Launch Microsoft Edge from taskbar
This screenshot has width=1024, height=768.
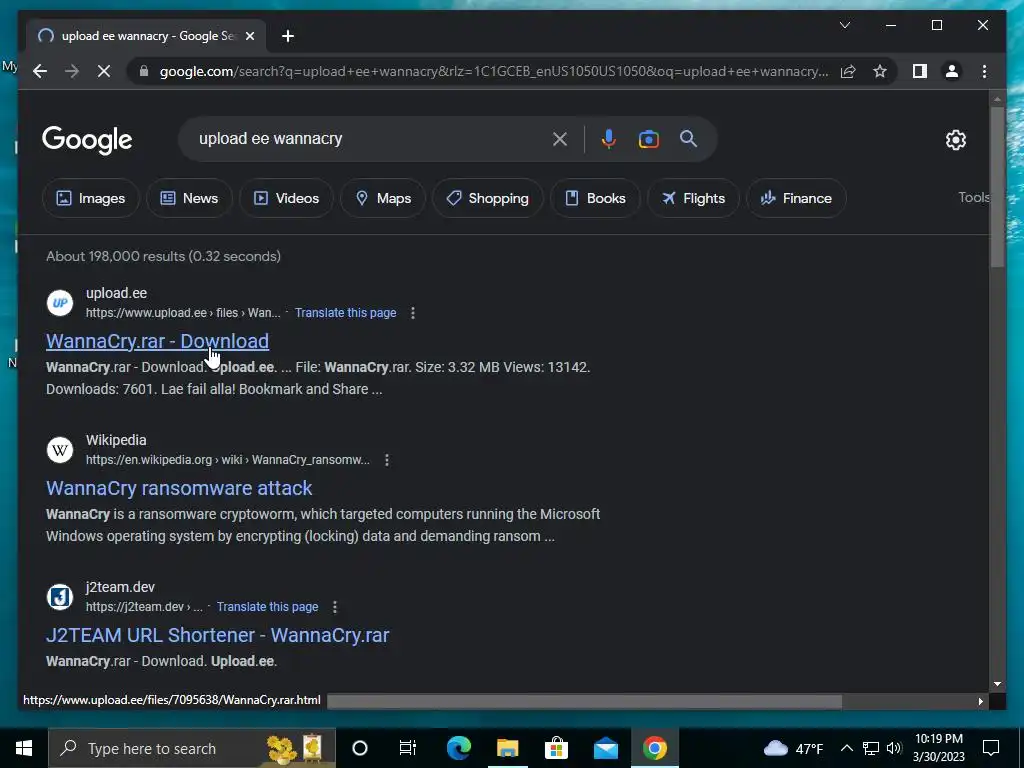458,748
